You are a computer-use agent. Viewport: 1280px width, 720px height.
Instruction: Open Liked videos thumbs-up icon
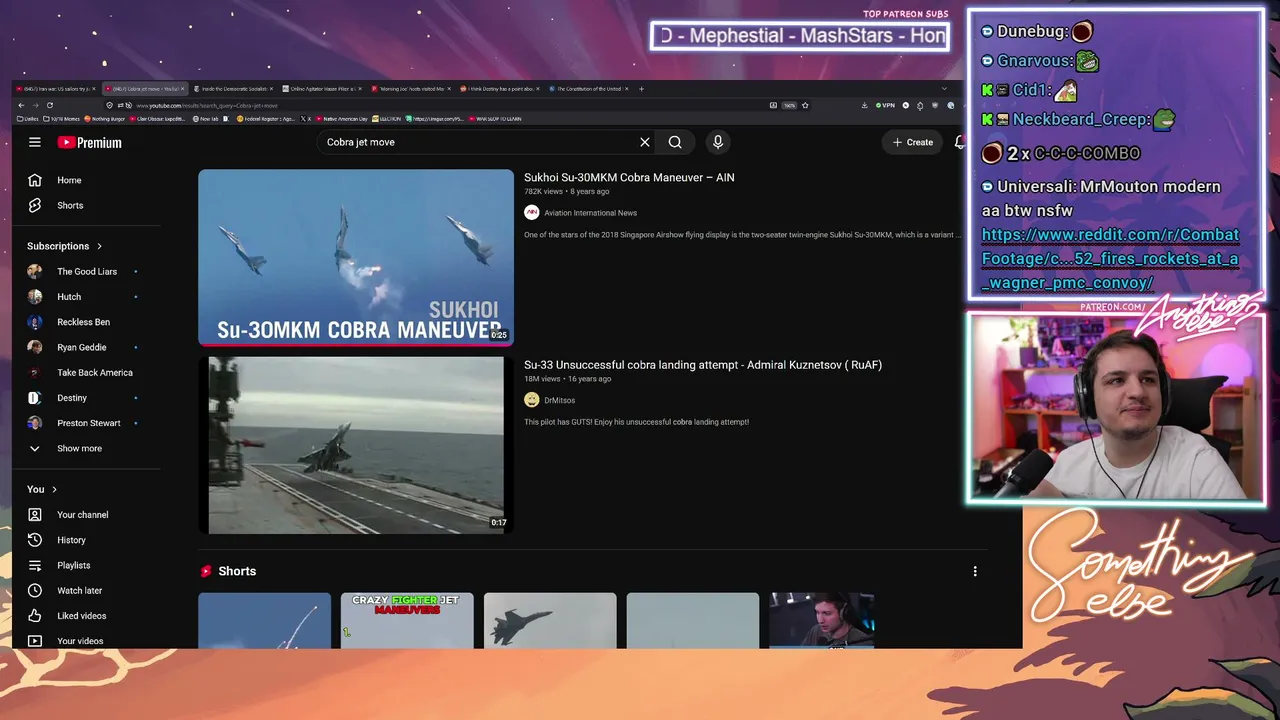click(x=35, y=616)
